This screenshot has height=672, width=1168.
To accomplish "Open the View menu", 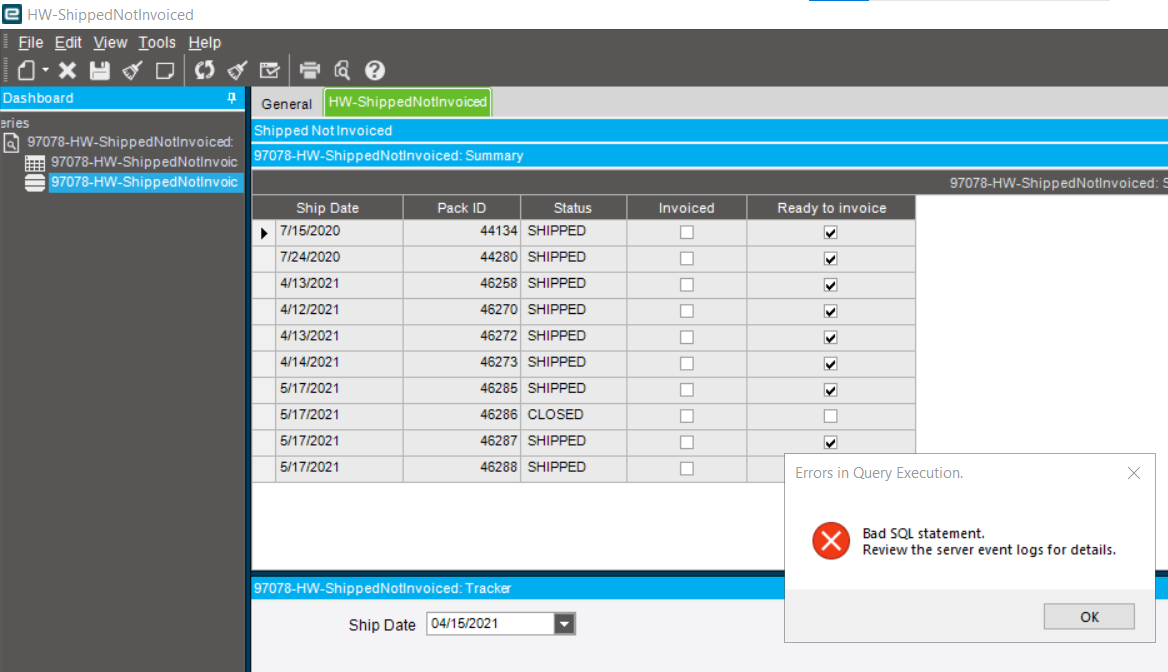I will click(110, 42).
